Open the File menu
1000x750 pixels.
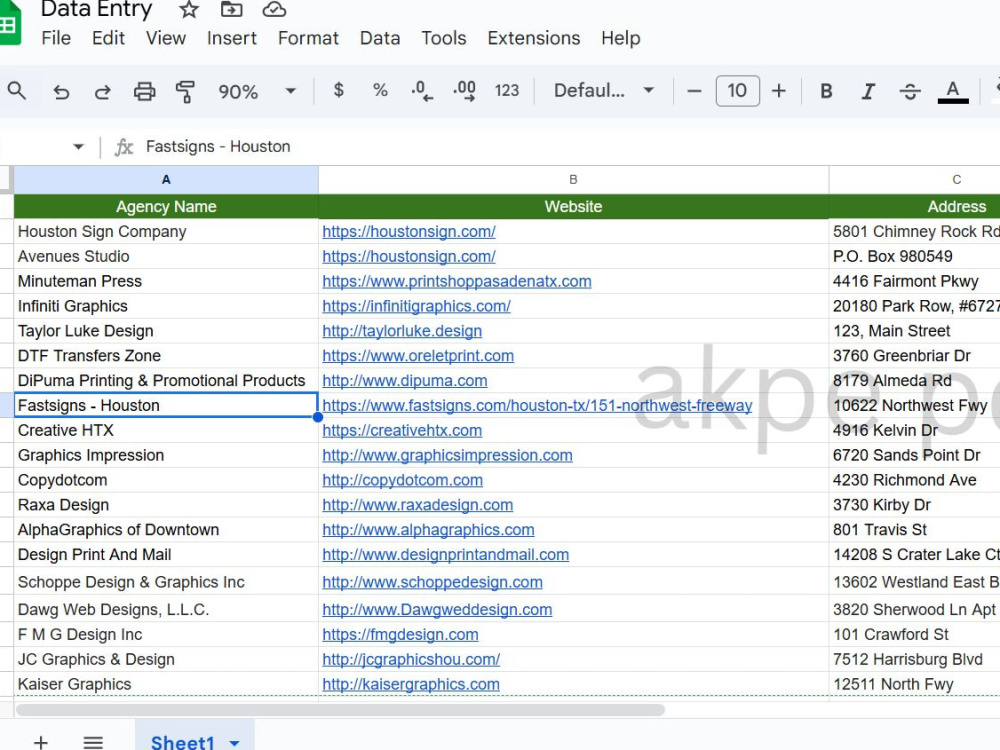pyautogui.click(x=56, y=38)
